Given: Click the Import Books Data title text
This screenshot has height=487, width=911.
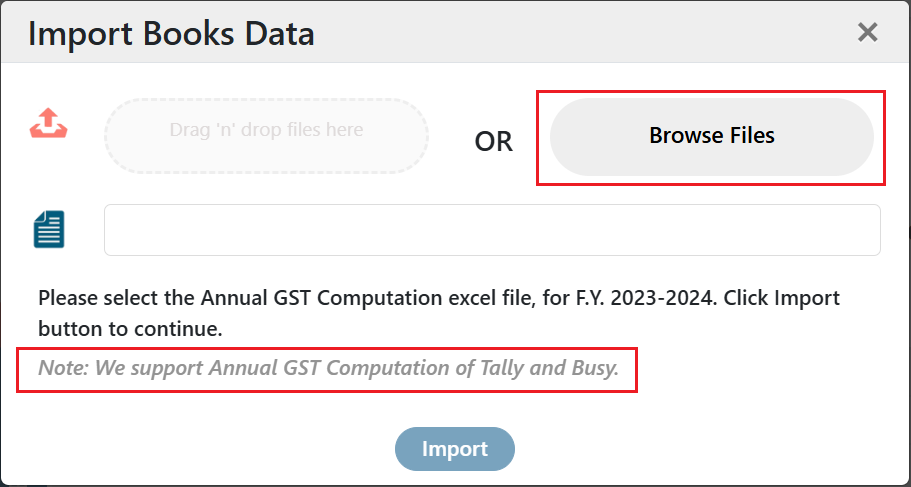Looking at the screenshot, I should point(171,34).
